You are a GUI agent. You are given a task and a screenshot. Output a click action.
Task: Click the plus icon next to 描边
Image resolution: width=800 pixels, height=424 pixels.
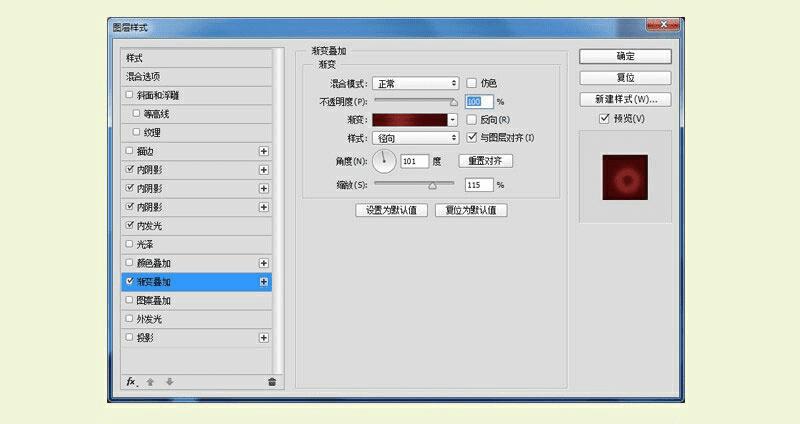click(264, 151)
